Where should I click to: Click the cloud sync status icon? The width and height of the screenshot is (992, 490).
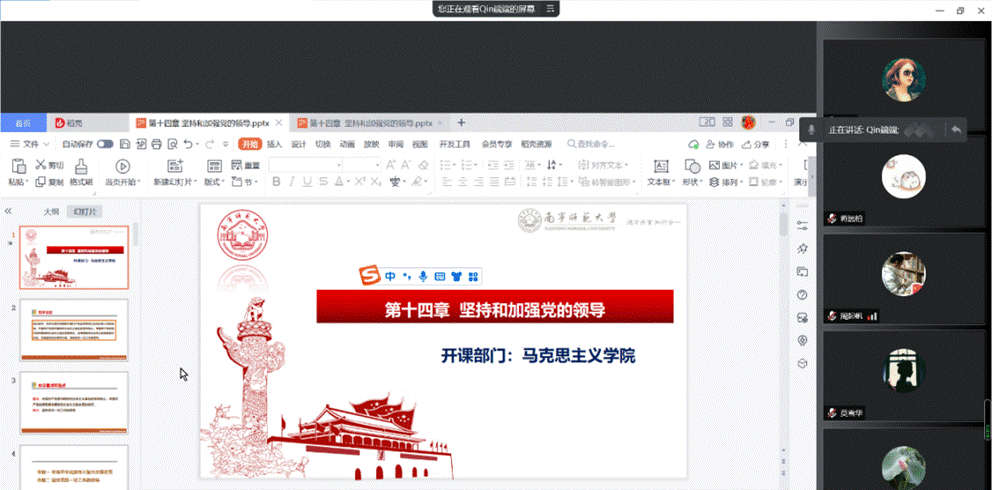(693, 144)
